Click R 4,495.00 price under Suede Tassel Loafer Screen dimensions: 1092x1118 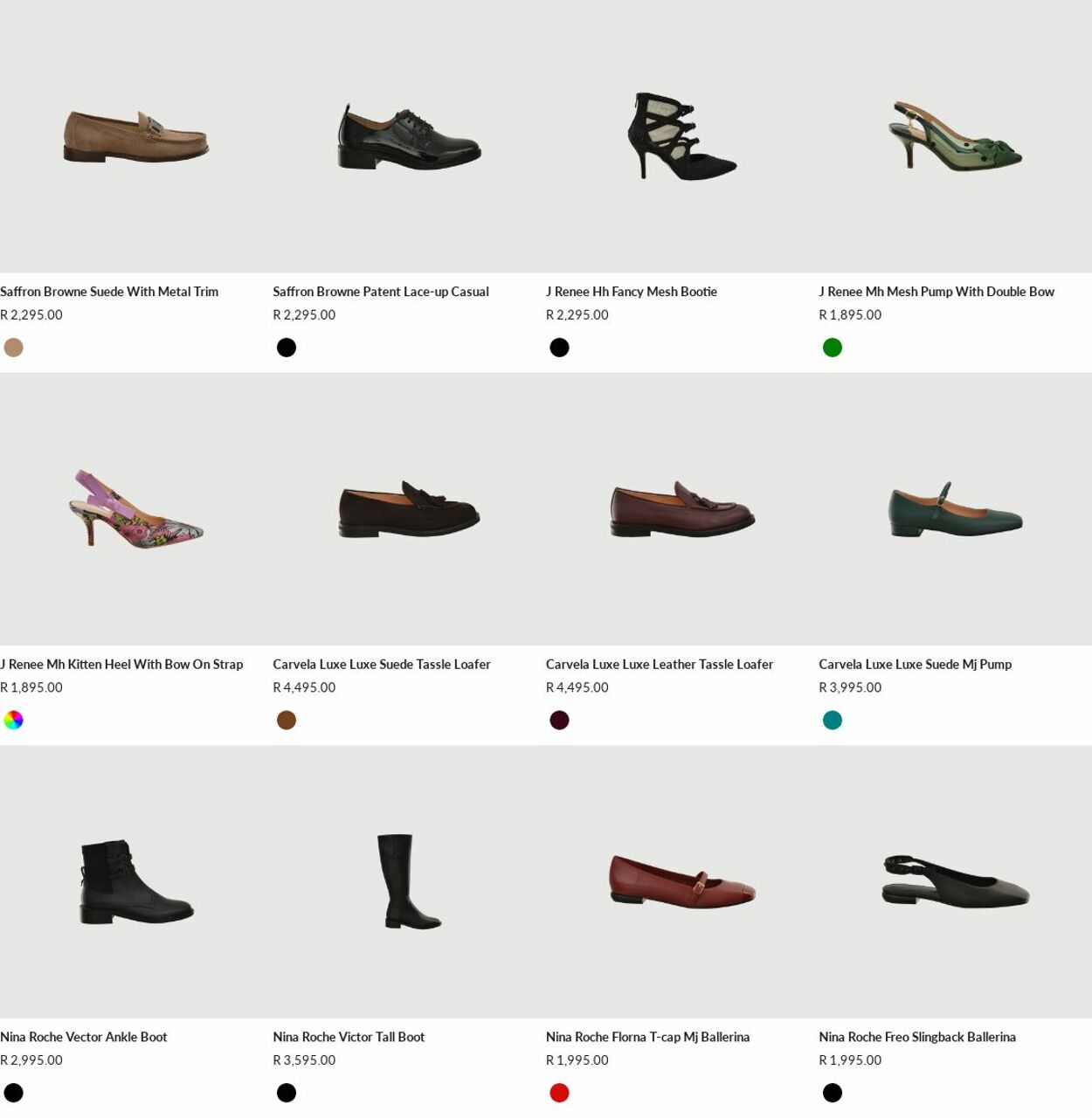coord(304,687)
